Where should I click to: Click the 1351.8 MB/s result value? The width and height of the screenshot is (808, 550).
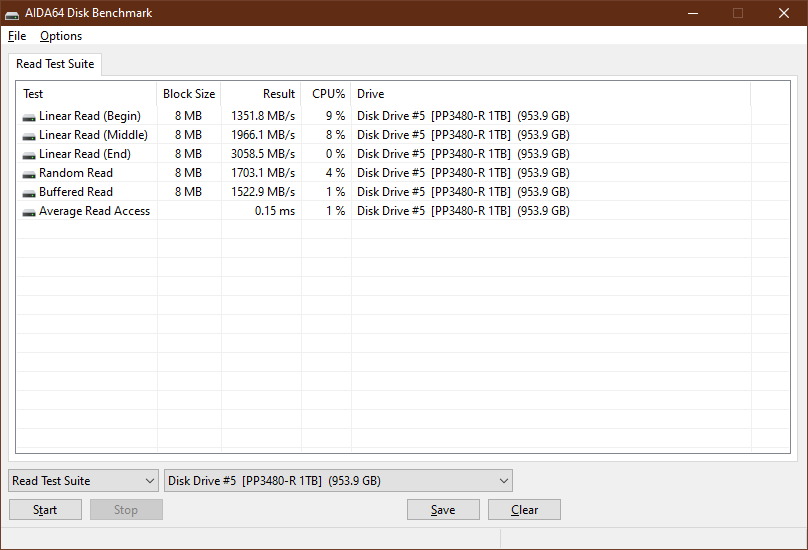point(263,116)
